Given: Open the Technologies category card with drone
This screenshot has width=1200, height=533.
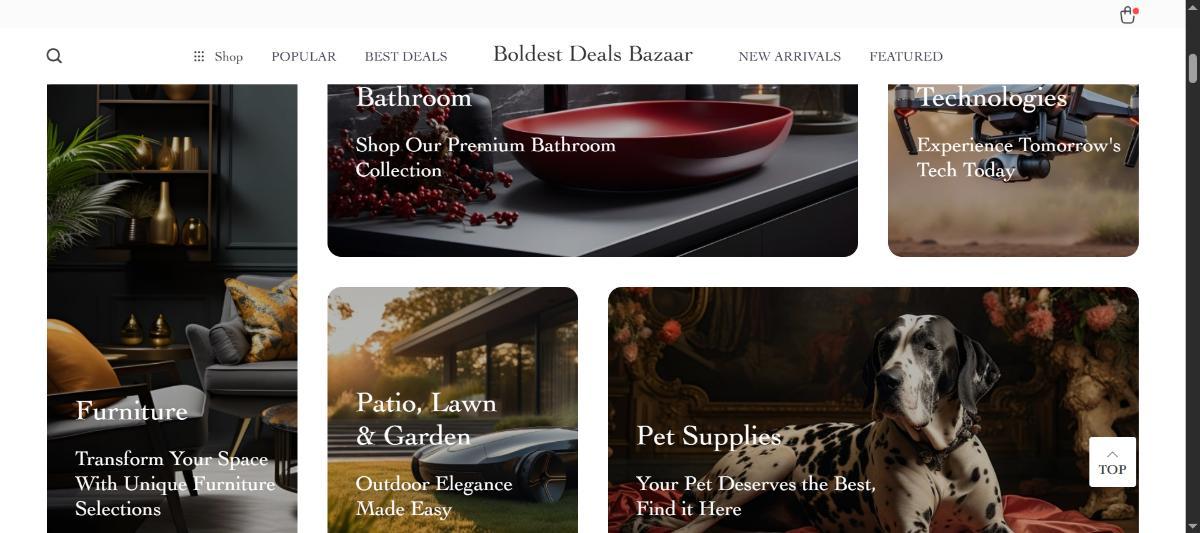Looking at the screenshot, I should point(1013,170).
